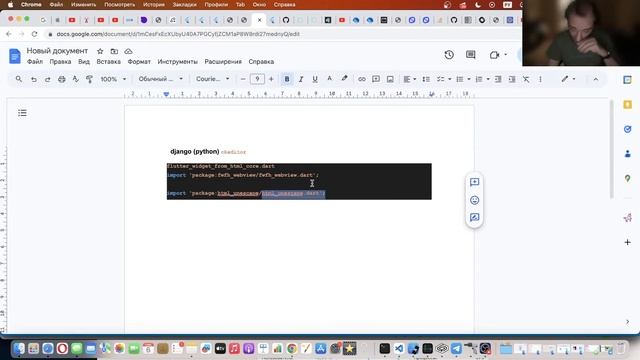Open Telegram from the Dock
This screenshot has width=640, height=360.
point(456,348)
